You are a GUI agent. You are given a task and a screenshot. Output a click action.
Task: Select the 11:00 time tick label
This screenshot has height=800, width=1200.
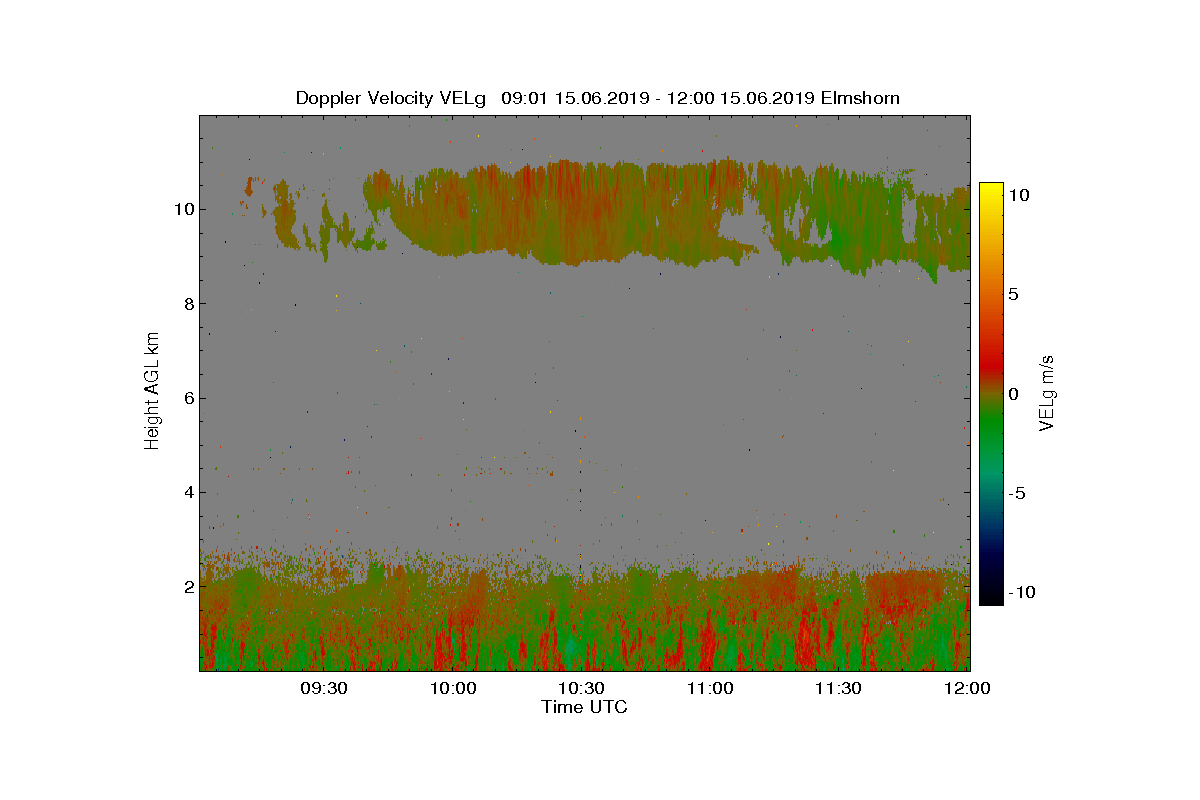(710, 688)
